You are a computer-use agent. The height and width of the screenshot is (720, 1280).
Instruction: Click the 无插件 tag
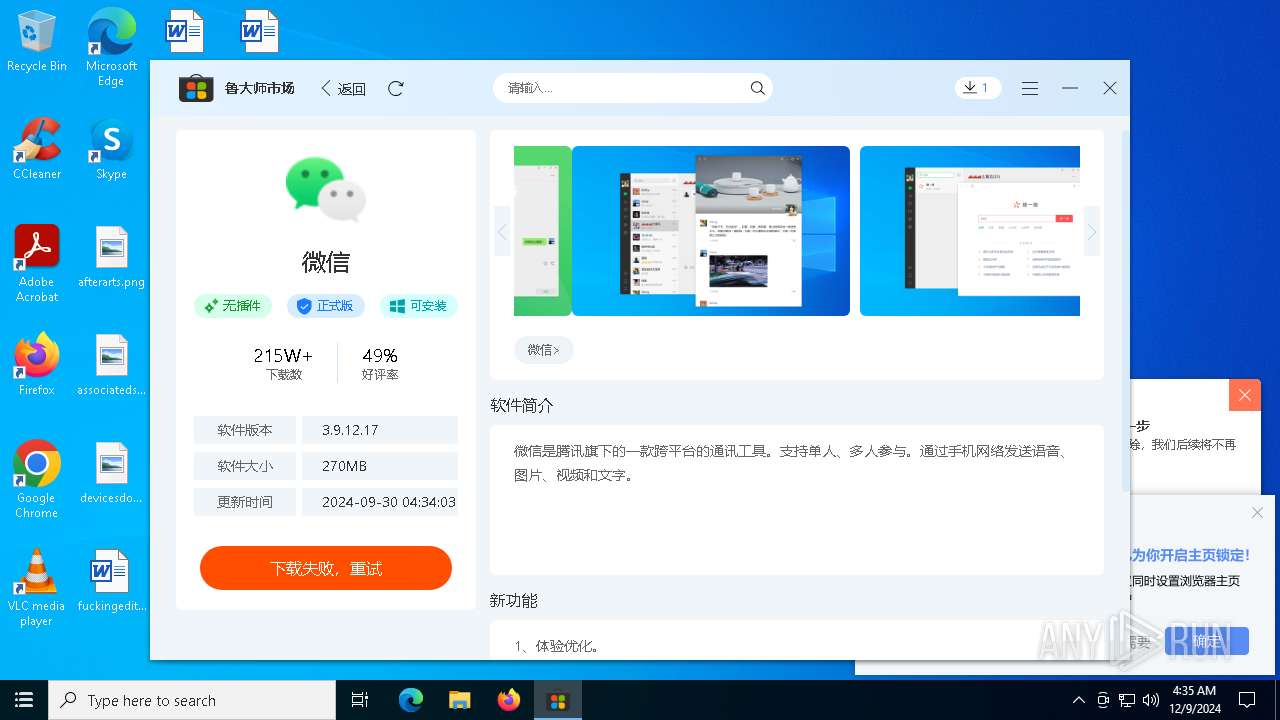tap(233, 306)
